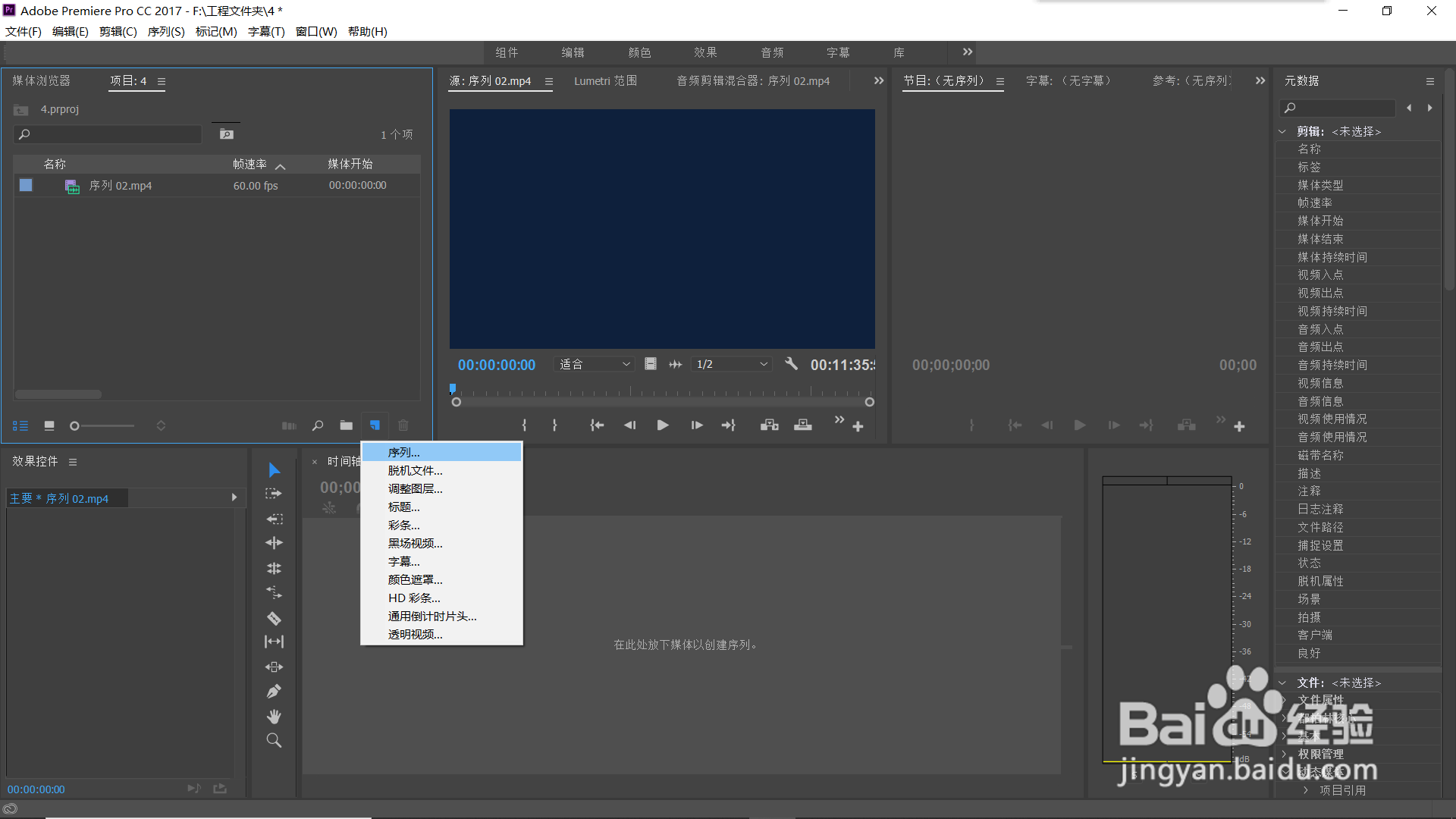Open the 项目: 4 panel menu
Screen dimensions: 1456x819
click(162, 81)
